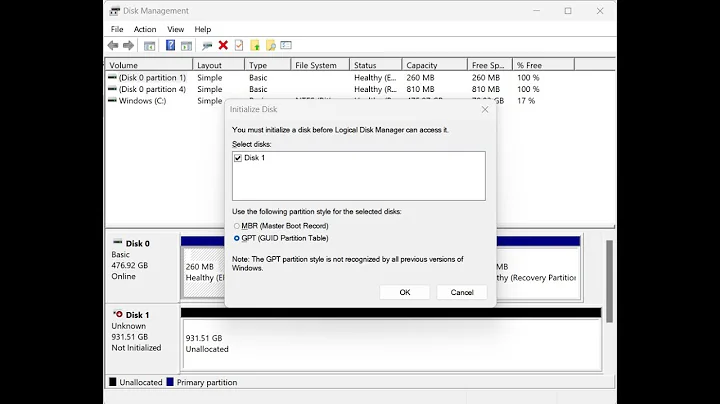Click the Back arrow toolbar icon
This screenshot has width=720, height=404.
pyautogui.click(x=113, y=45)
